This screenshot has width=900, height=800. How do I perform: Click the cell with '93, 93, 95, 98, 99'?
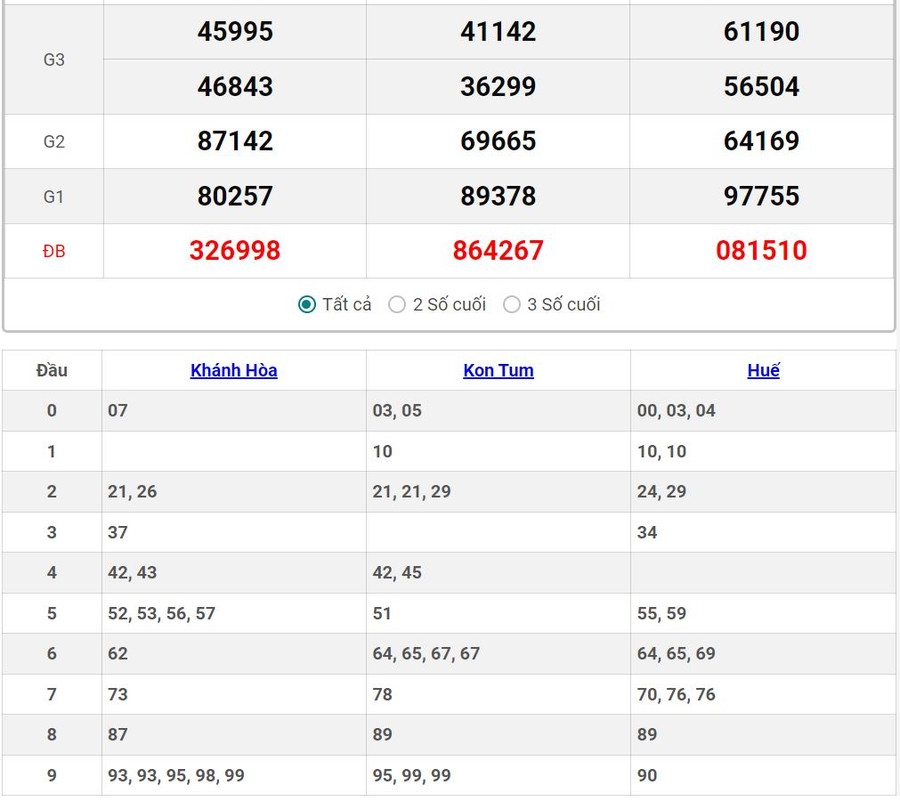click(x=176, y=776)
